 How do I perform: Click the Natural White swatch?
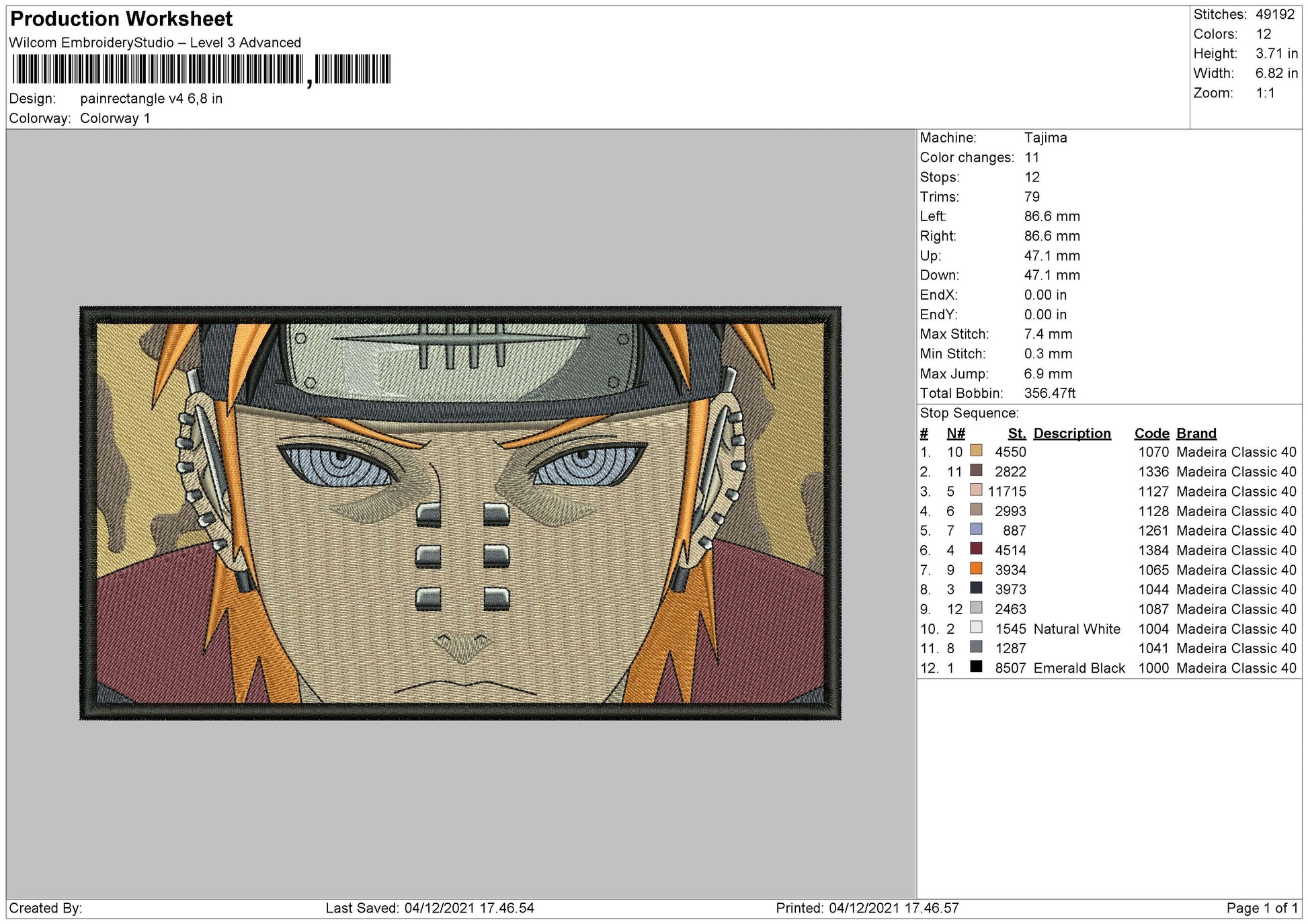976,627
